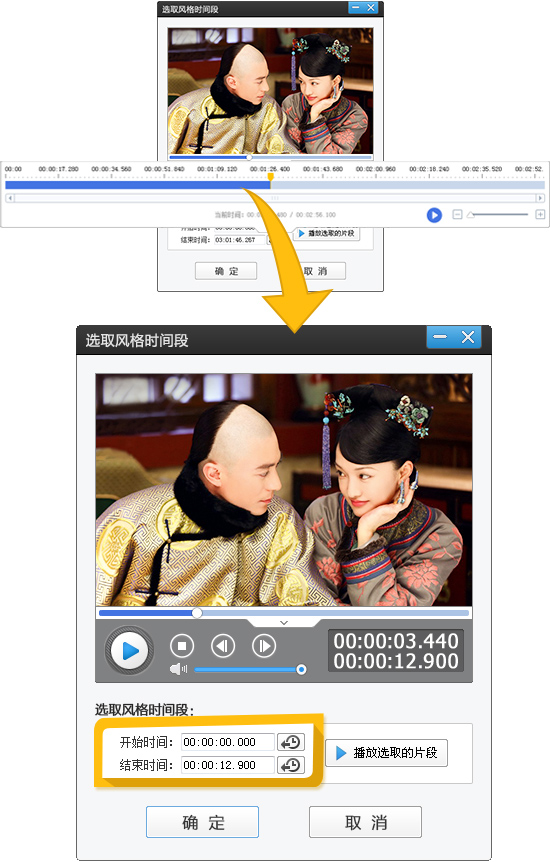Screen dimensions: 550x862
Task: Adjust the volume slider handle
Action: (x=301, y=669)
